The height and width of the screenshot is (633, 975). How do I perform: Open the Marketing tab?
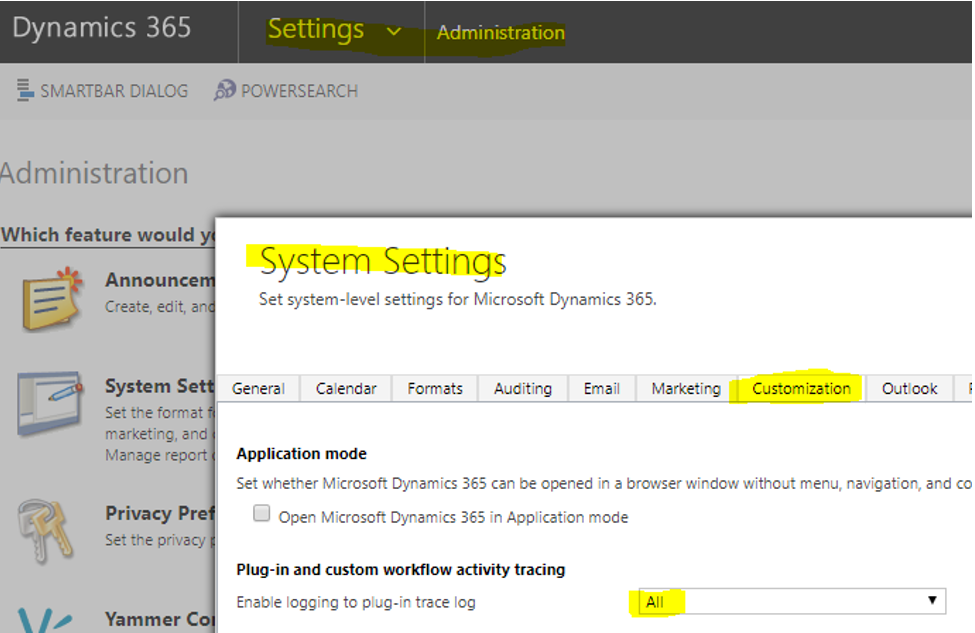(x=686, y=389)
